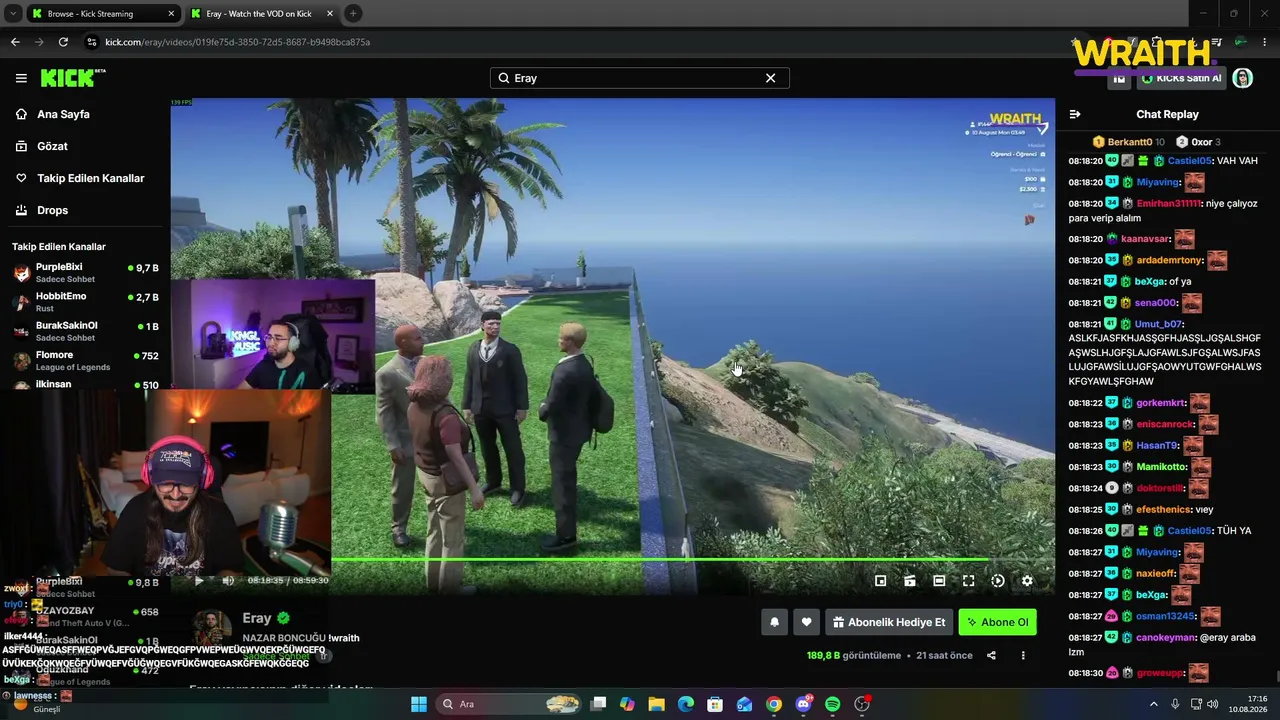Image resolution: width=1280 pixels, height=720 pixels.
Task: Open a new browser tab
Action: 353,14
